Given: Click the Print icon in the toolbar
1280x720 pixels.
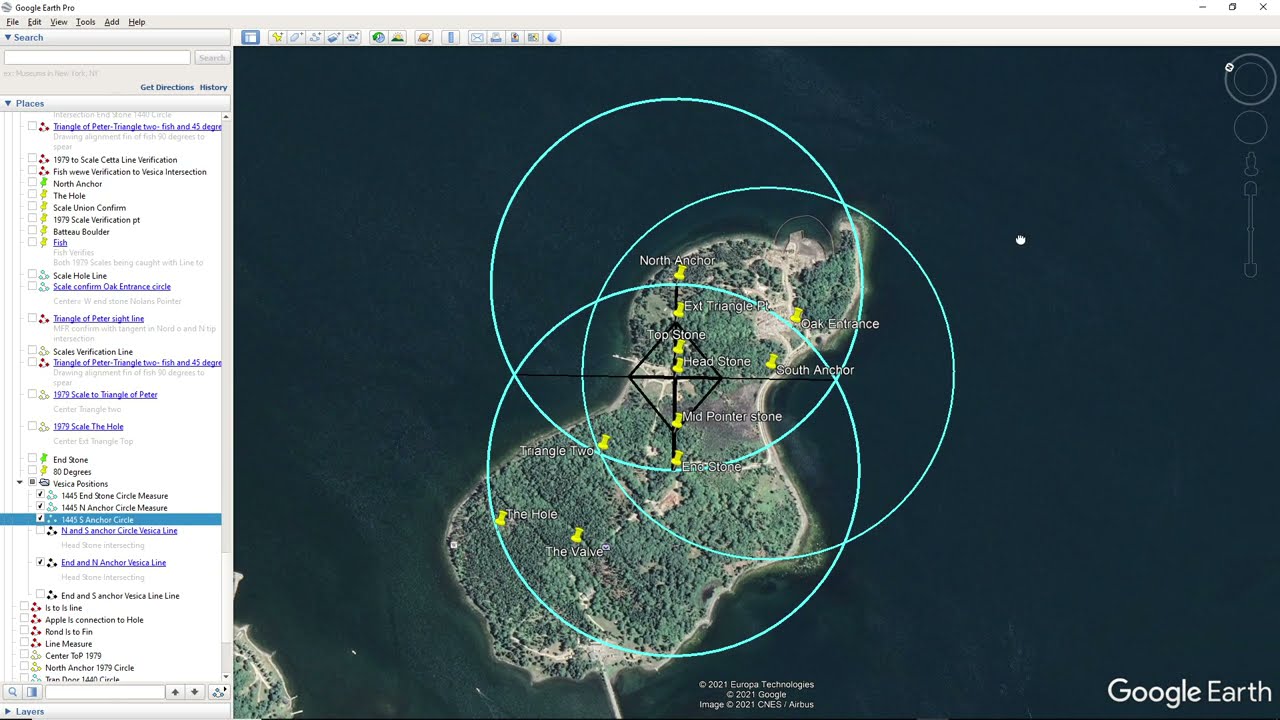Looking at the screenshot, I should [x=496, y=37].
